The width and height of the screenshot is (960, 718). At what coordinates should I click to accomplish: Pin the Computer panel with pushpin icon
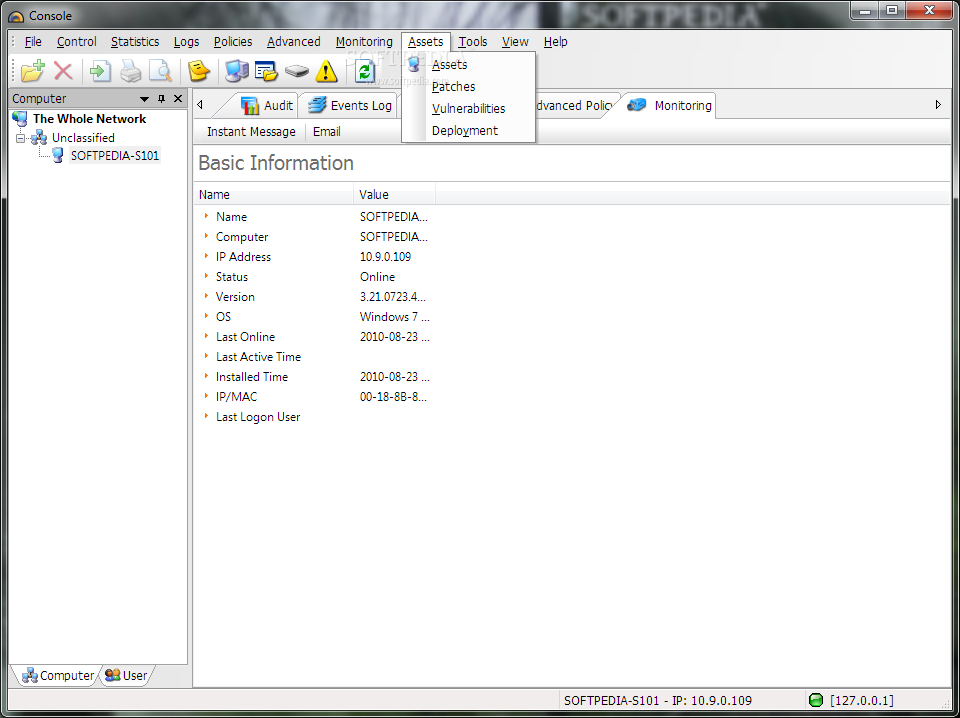(162, 99)
